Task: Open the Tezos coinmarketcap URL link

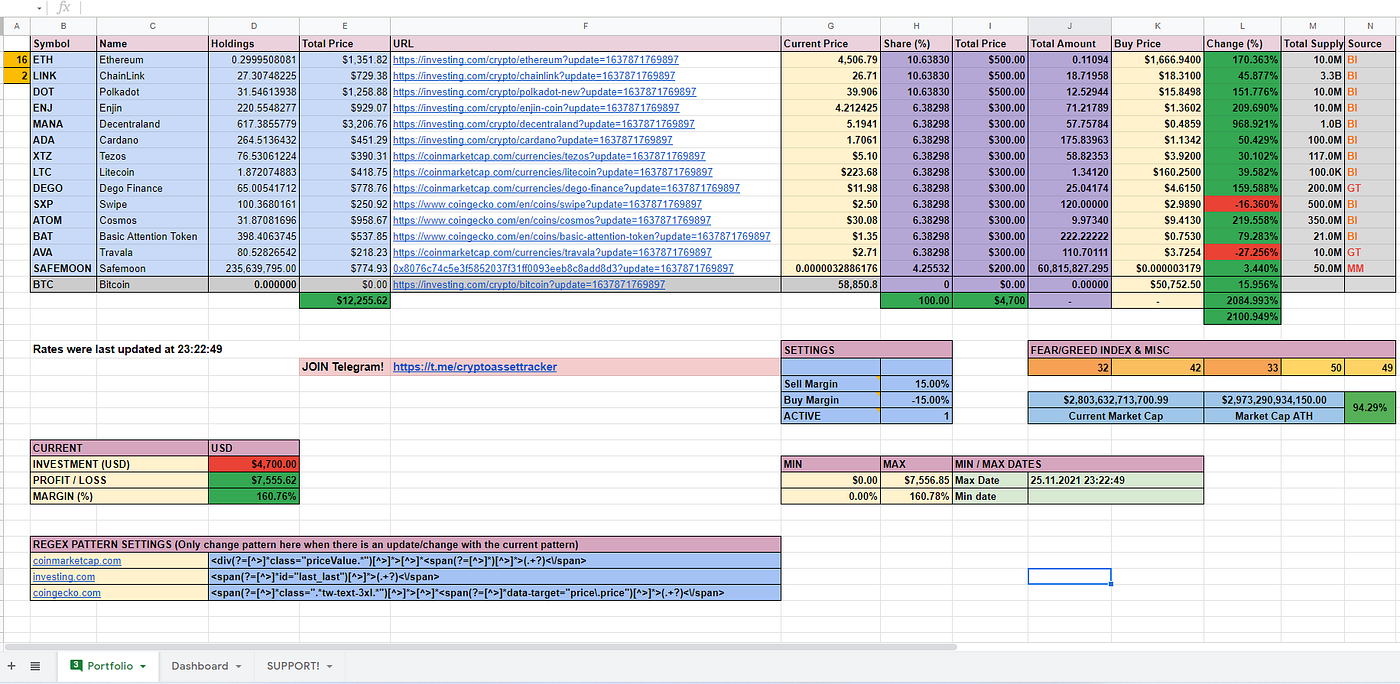Action: (x=549, y=156)
